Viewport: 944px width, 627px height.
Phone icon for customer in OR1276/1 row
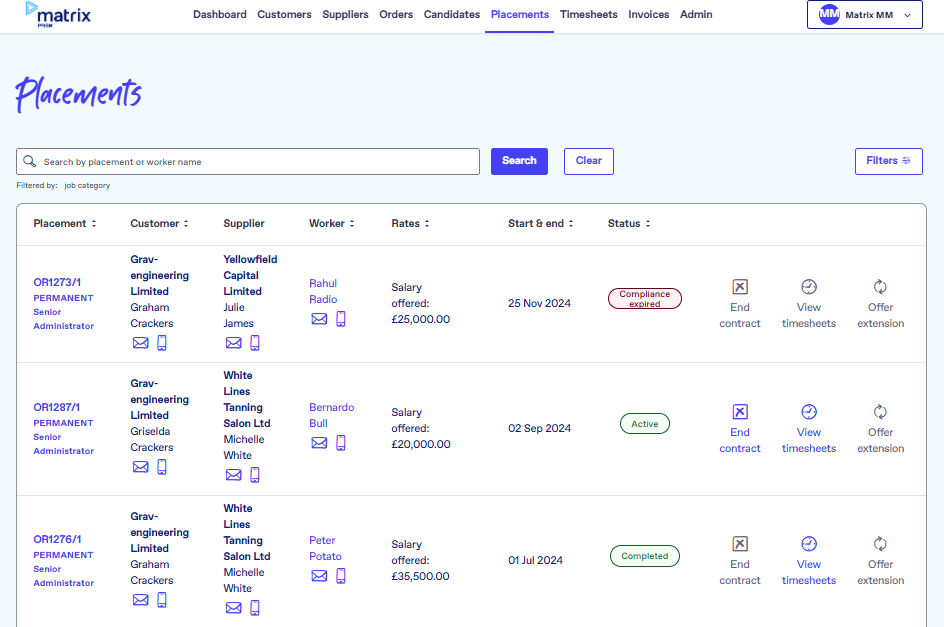click(162, 600)
